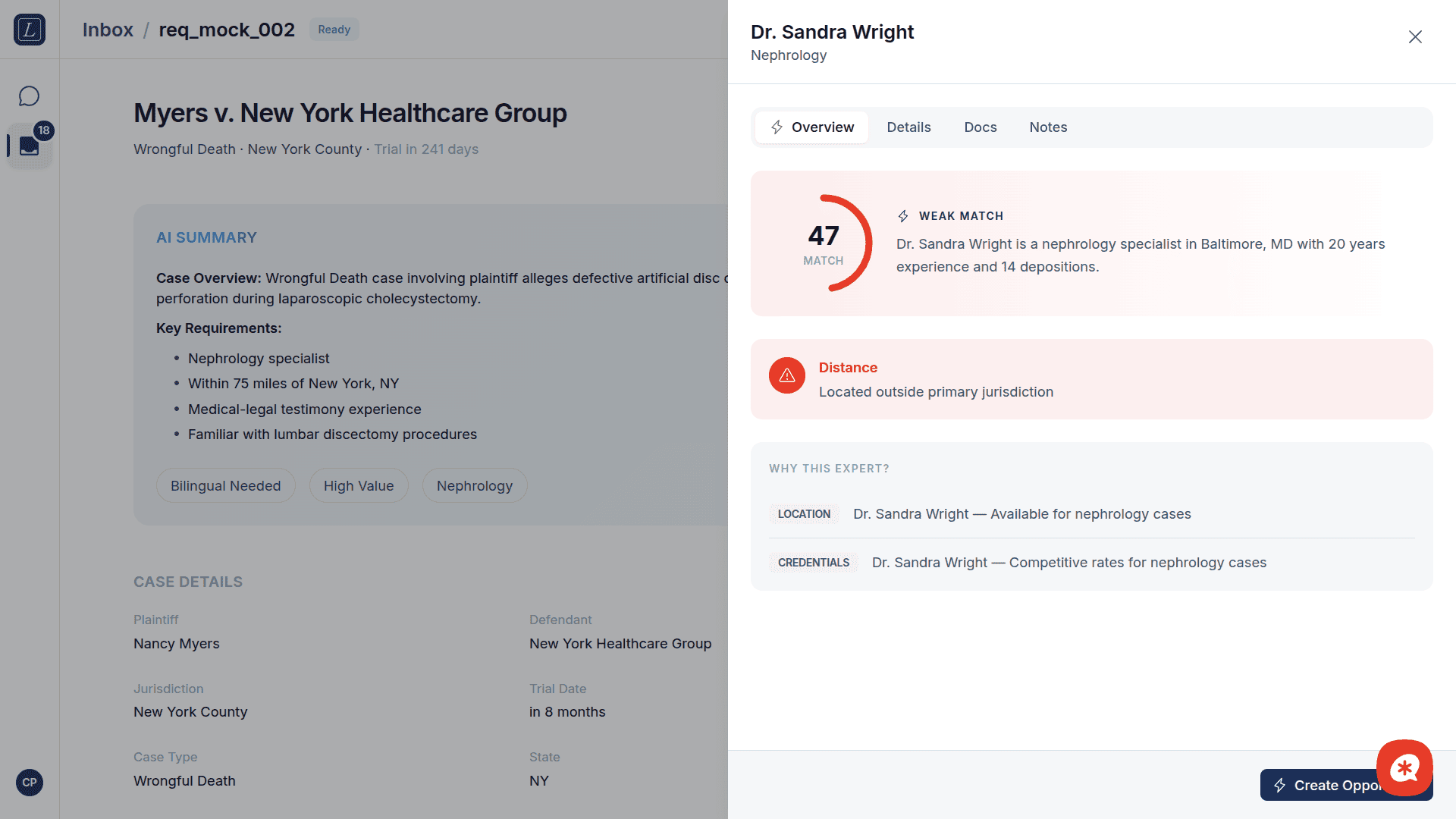
Task: Open inbox icon with 18 badge
Action: [x=30, y=145]
